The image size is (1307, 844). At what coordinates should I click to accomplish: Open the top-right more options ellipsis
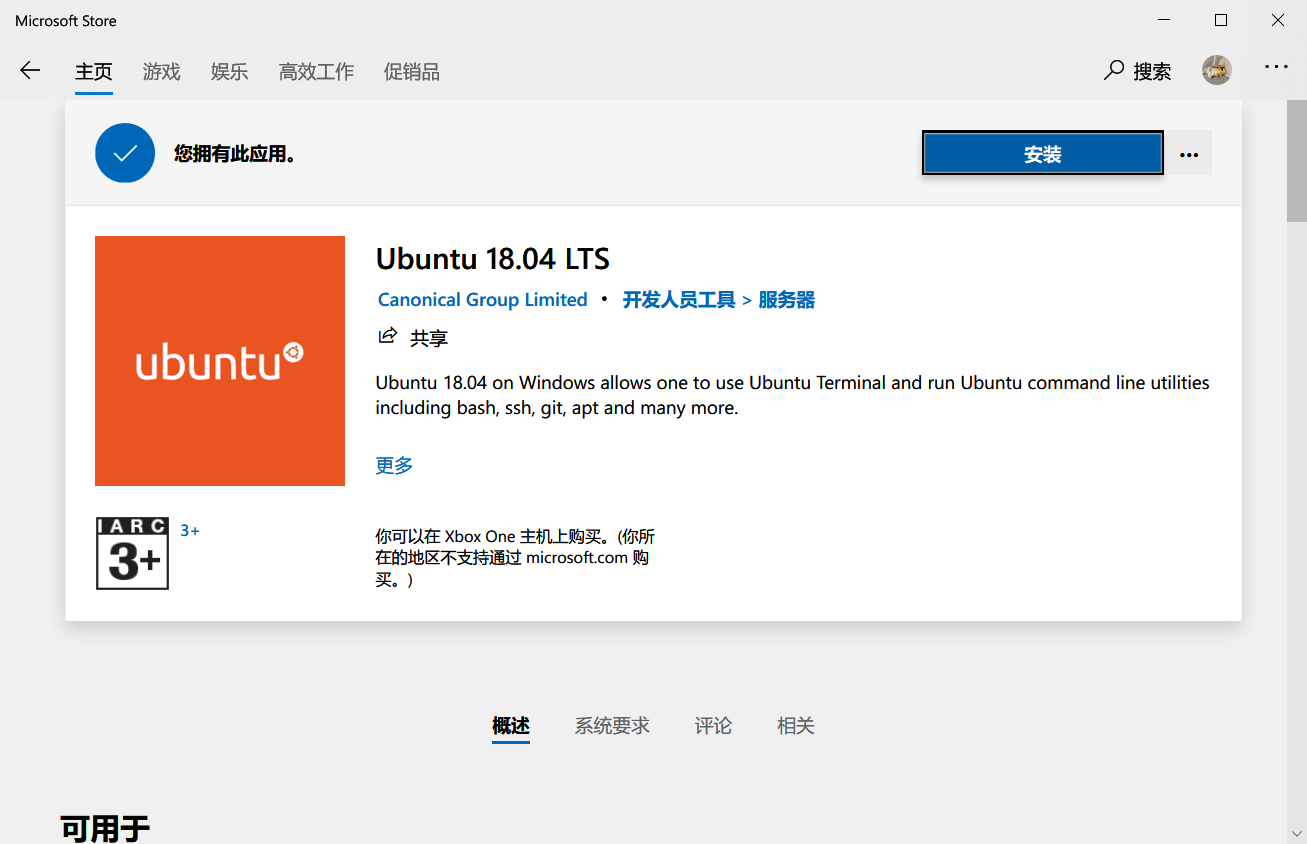[1276, 67]
